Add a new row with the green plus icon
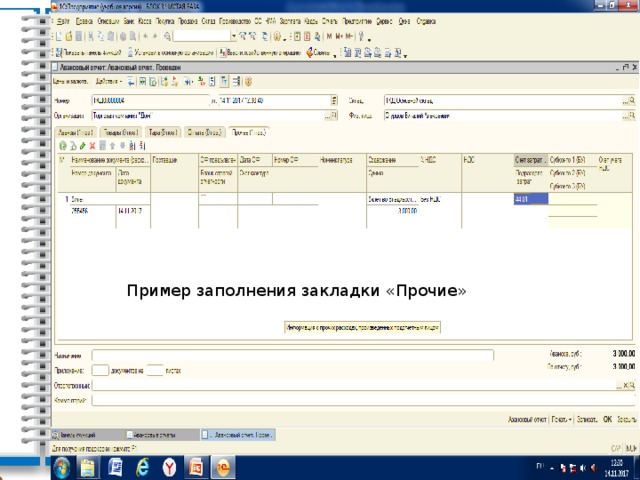 pyautogui.click(x=62, y=146)
